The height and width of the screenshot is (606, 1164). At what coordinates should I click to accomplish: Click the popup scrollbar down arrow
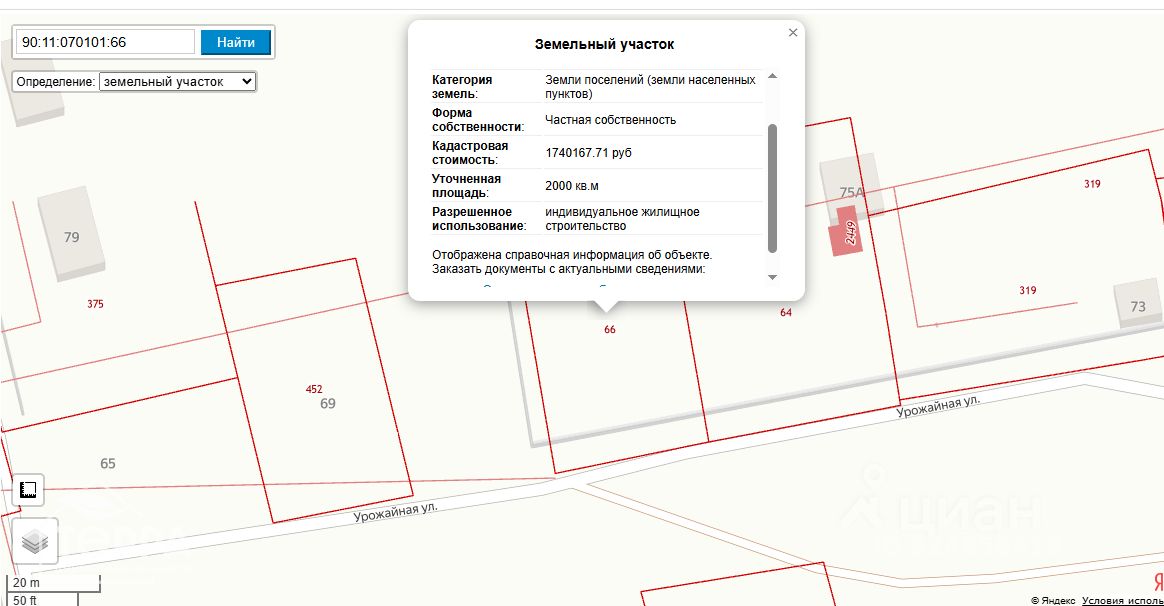coord(772,277)
